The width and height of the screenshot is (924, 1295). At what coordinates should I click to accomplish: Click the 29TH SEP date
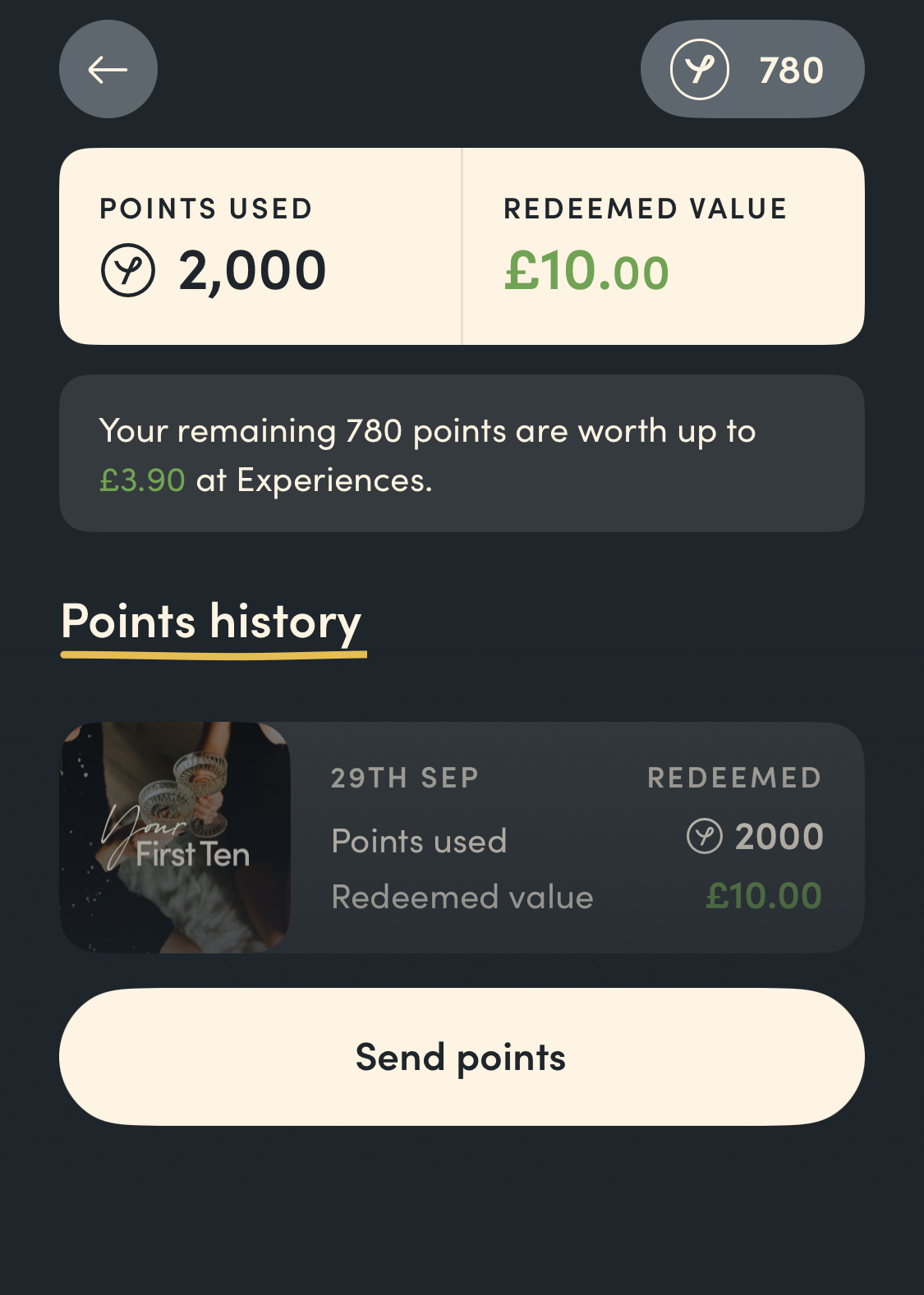pos(404,778)
